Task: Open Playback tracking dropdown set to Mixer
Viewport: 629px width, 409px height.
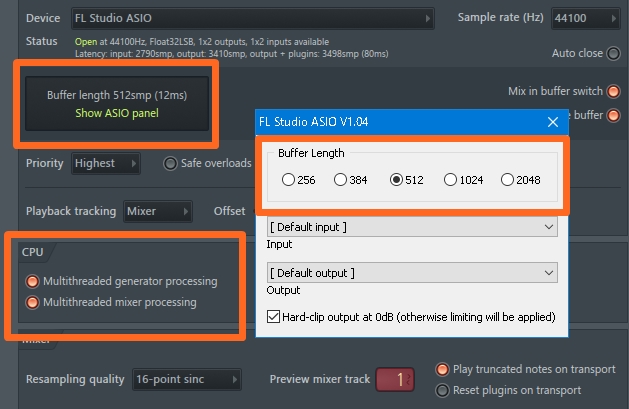Action: tap(158, 211)
